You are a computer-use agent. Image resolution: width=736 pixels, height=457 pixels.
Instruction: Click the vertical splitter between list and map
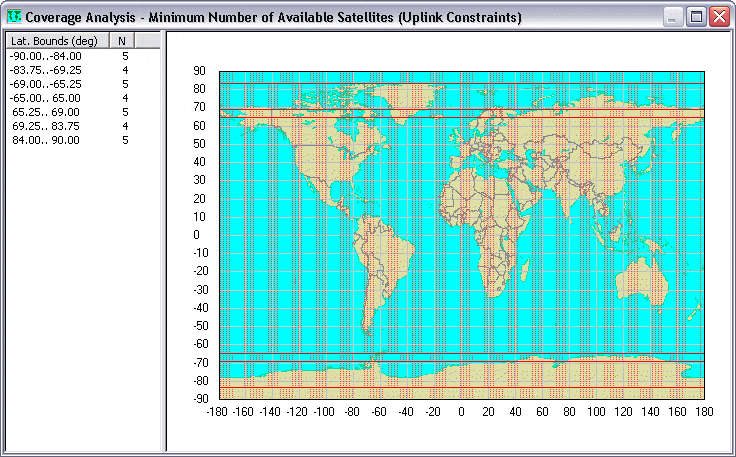pyautogui.click(x=164, y=240)
